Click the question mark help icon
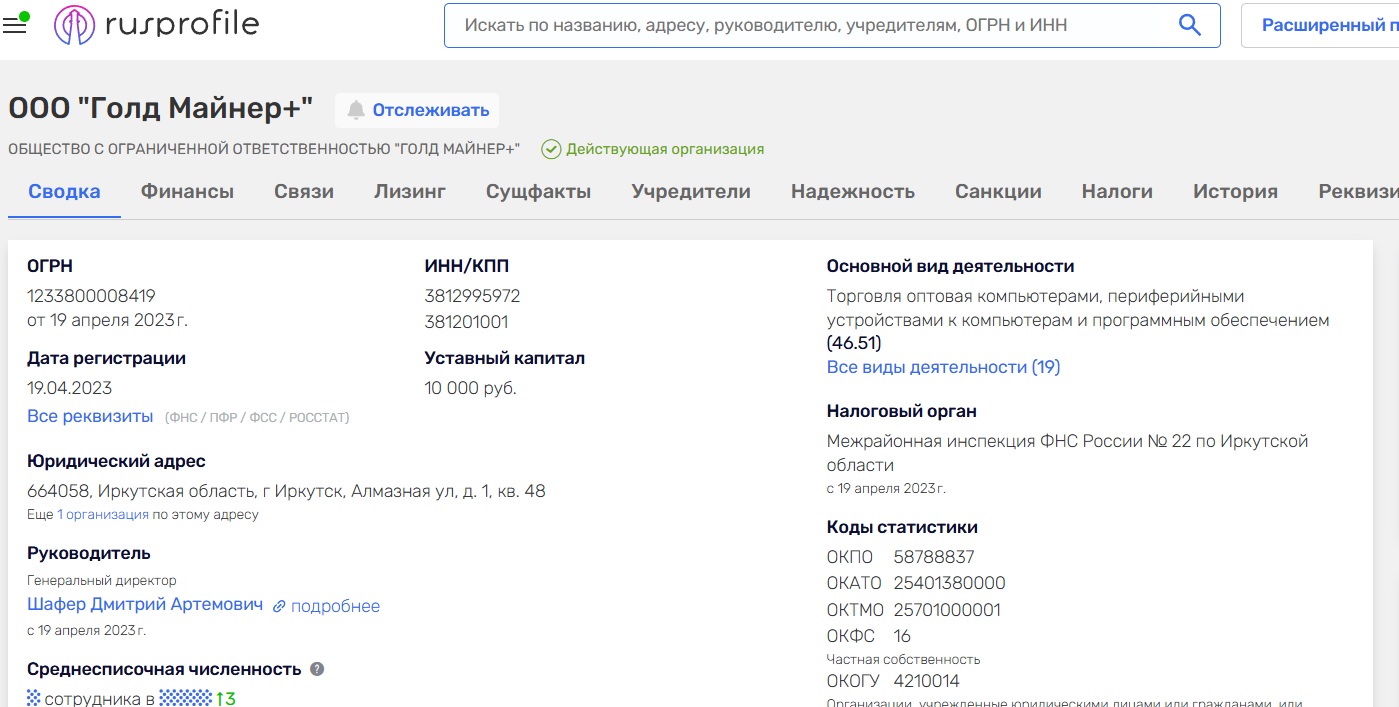The image size is (1399, 707). 317,669
